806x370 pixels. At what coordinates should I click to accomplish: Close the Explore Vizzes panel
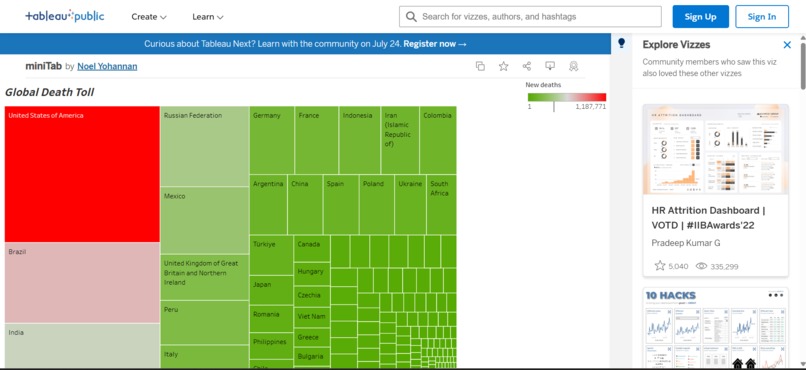click(x=787, y=45)
